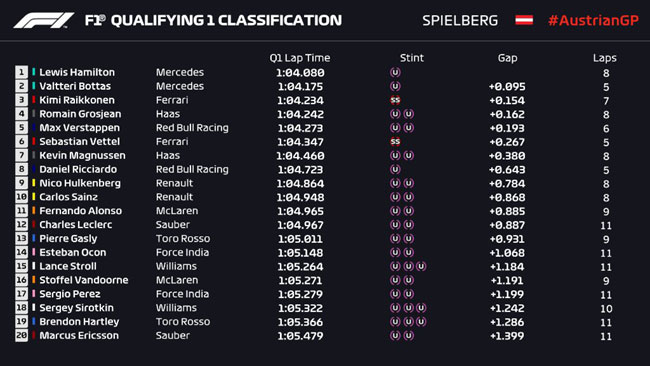650x366 pixels.
Task: Open the #AustrianGP hashtag
Action: [x=593, y=20]
